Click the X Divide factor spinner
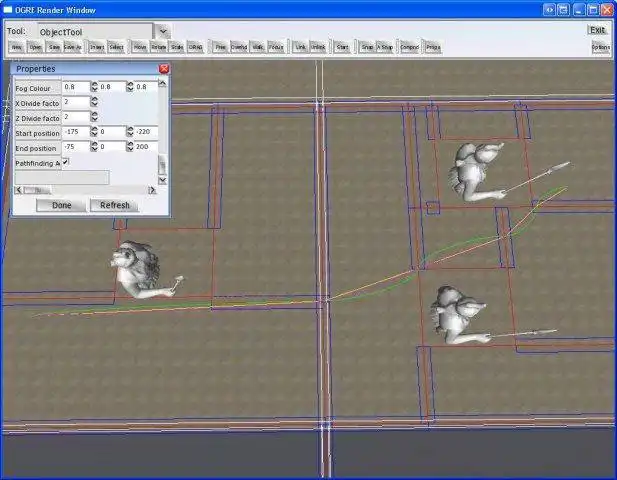 pos(94,102)
